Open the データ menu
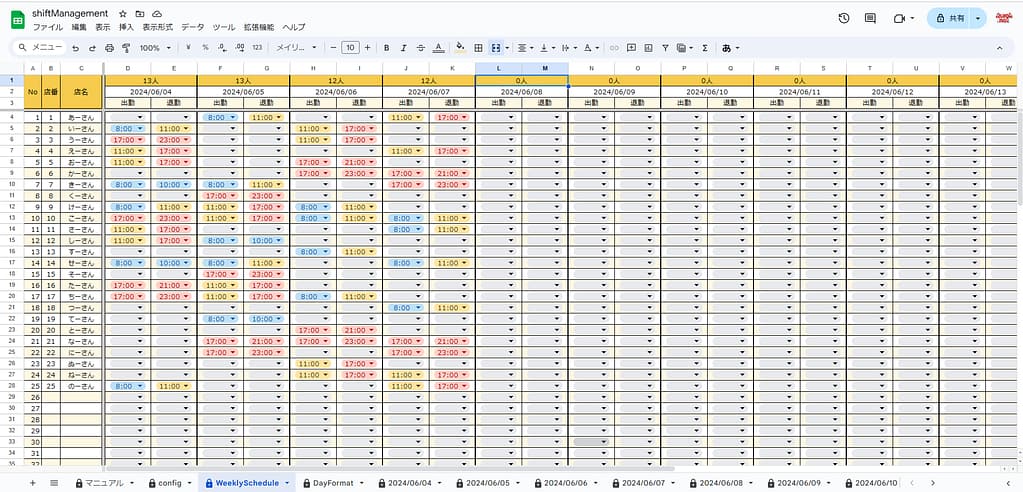 pyautogui.click(x=192, y=27)
